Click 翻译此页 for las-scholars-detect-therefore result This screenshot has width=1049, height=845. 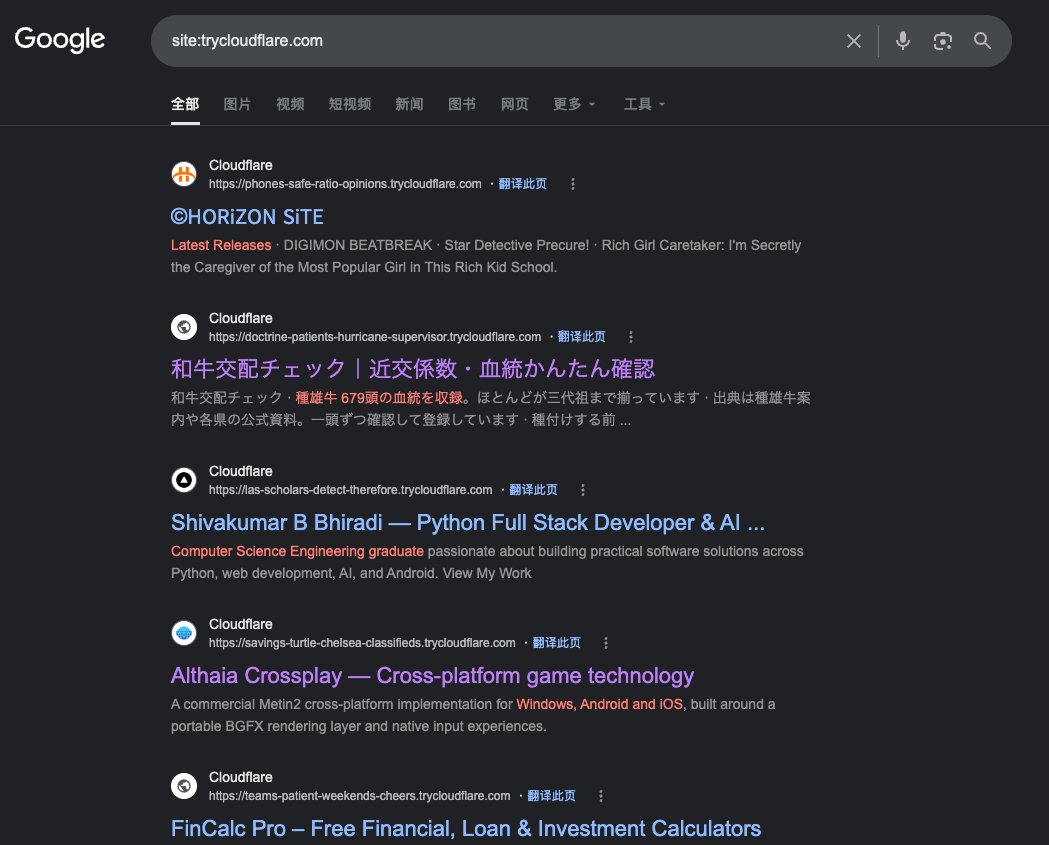coord(533,490)
